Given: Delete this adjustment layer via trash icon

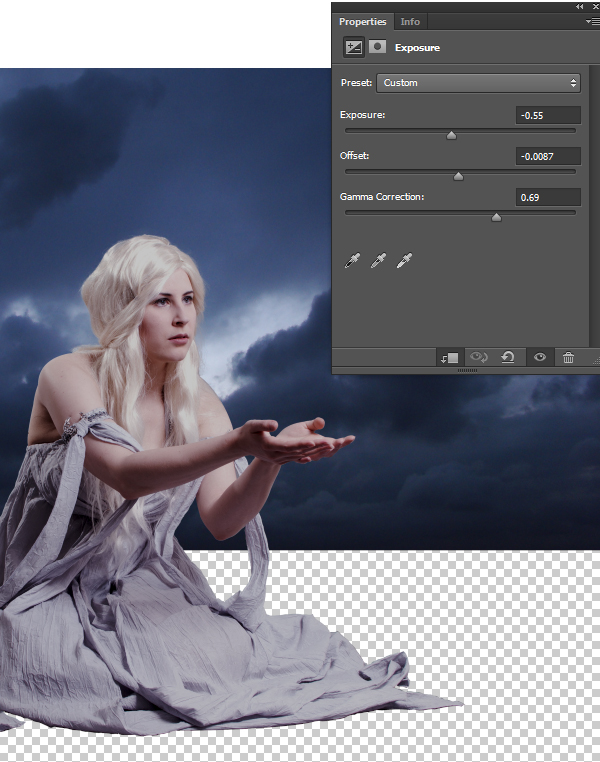Looking at the screenshot, I should pyautogui.click(x=568, y=357).
